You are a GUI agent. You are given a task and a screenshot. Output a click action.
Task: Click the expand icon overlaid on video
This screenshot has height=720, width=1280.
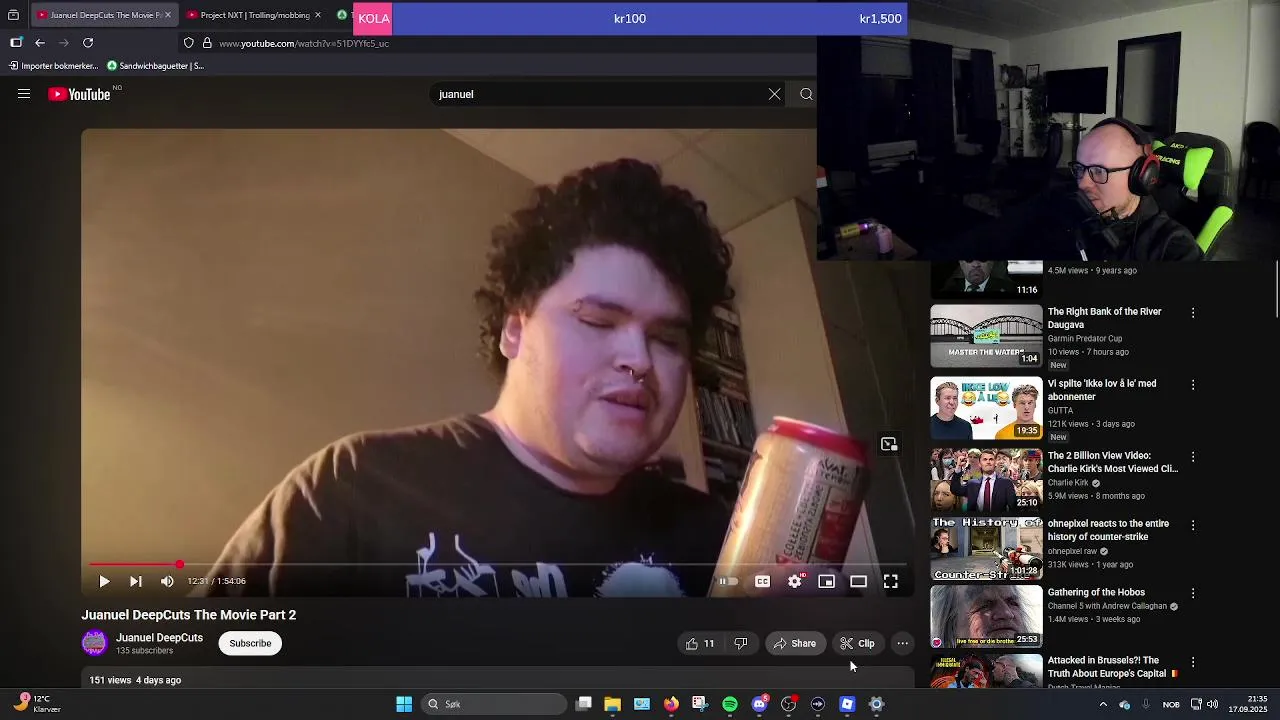click(889, 444)
